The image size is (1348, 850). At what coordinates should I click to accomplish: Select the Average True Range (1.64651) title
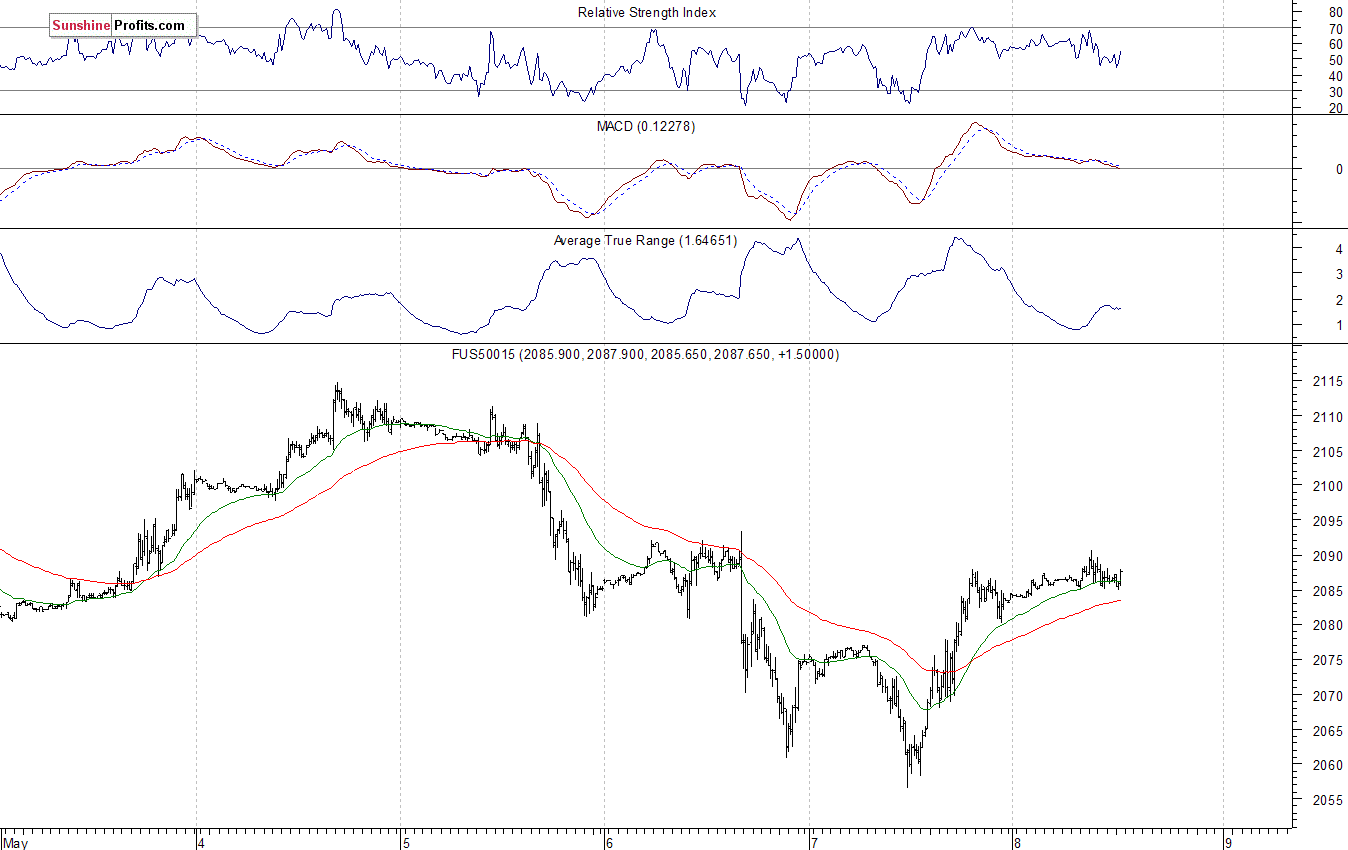tap(645, 241)
